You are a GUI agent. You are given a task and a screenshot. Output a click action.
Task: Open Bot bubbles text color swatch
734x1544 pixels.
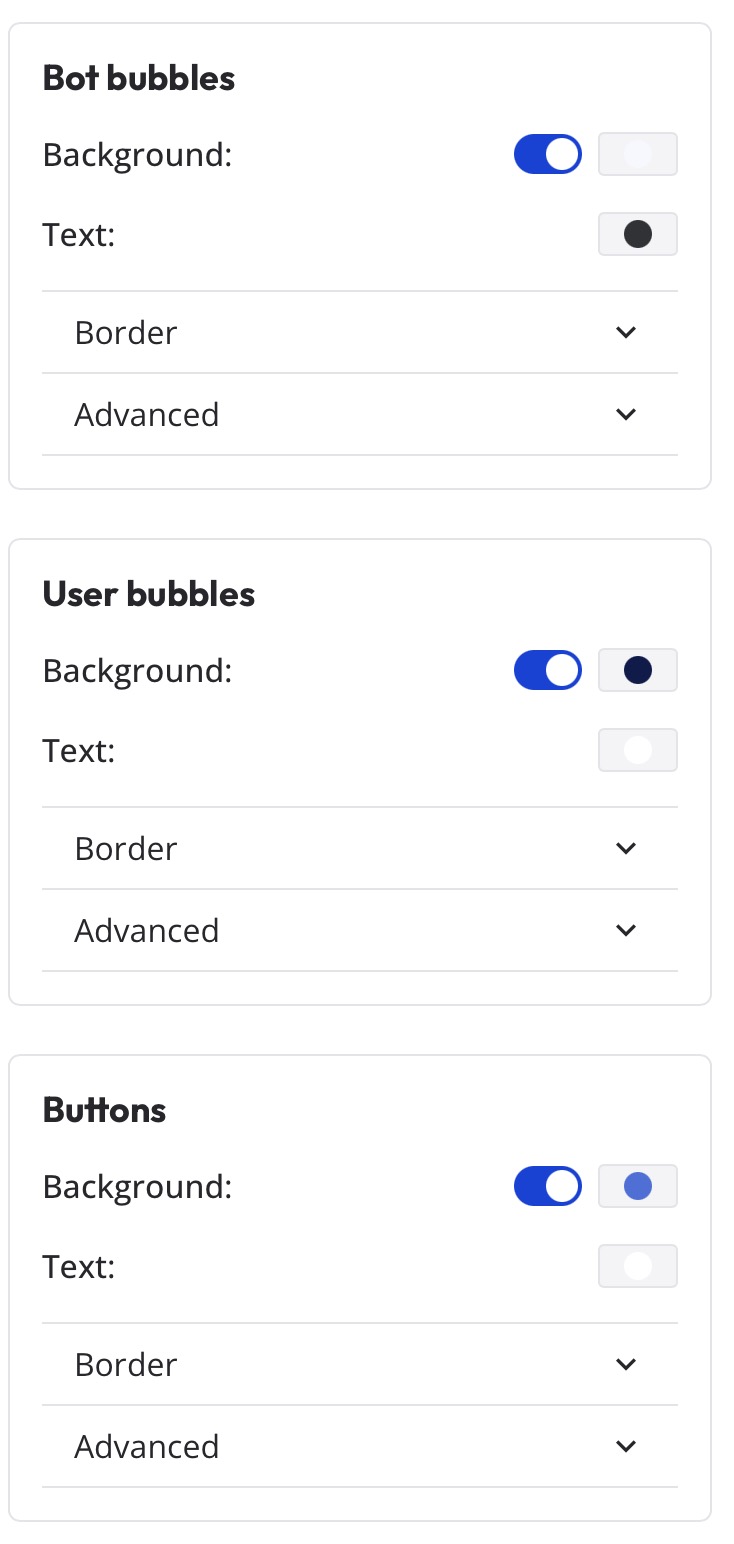click(x=637, y=235)
